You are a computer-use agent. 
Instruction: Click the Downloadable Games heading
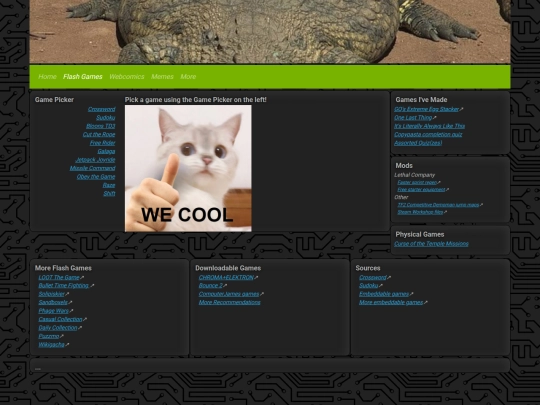[x=228, y=268]
